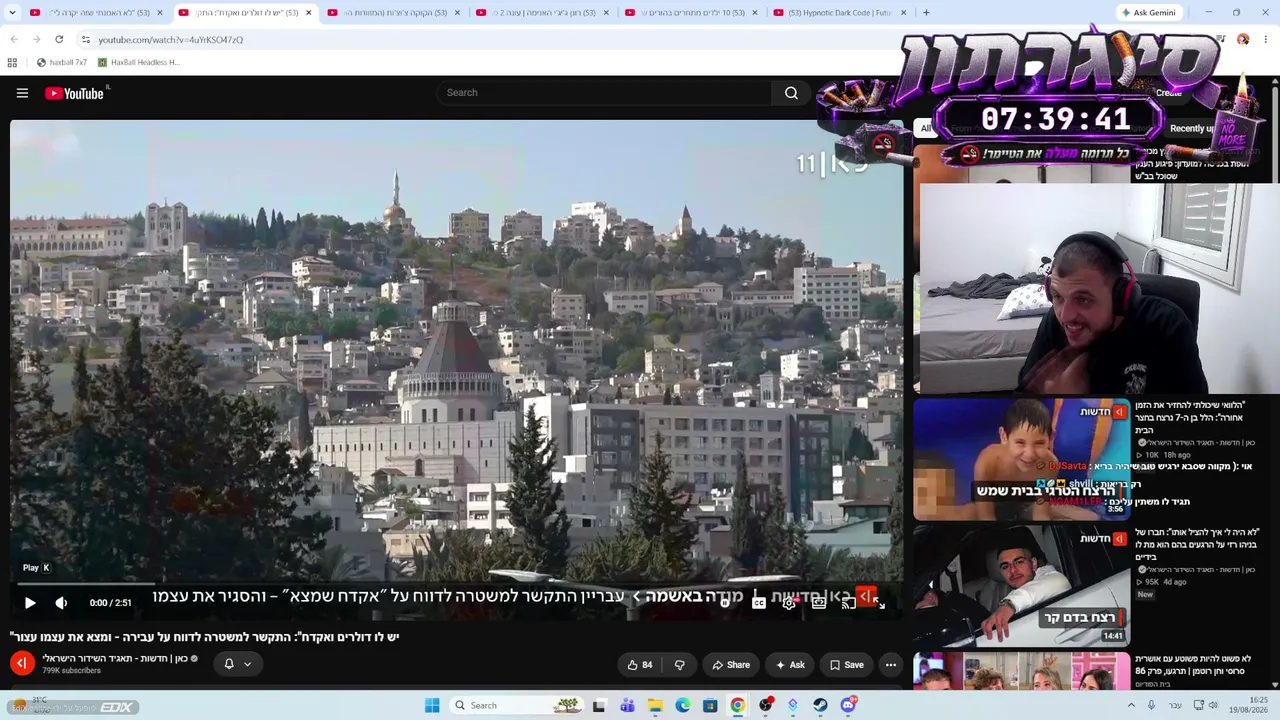Open the haxball 7x7 bookmark

61,62
